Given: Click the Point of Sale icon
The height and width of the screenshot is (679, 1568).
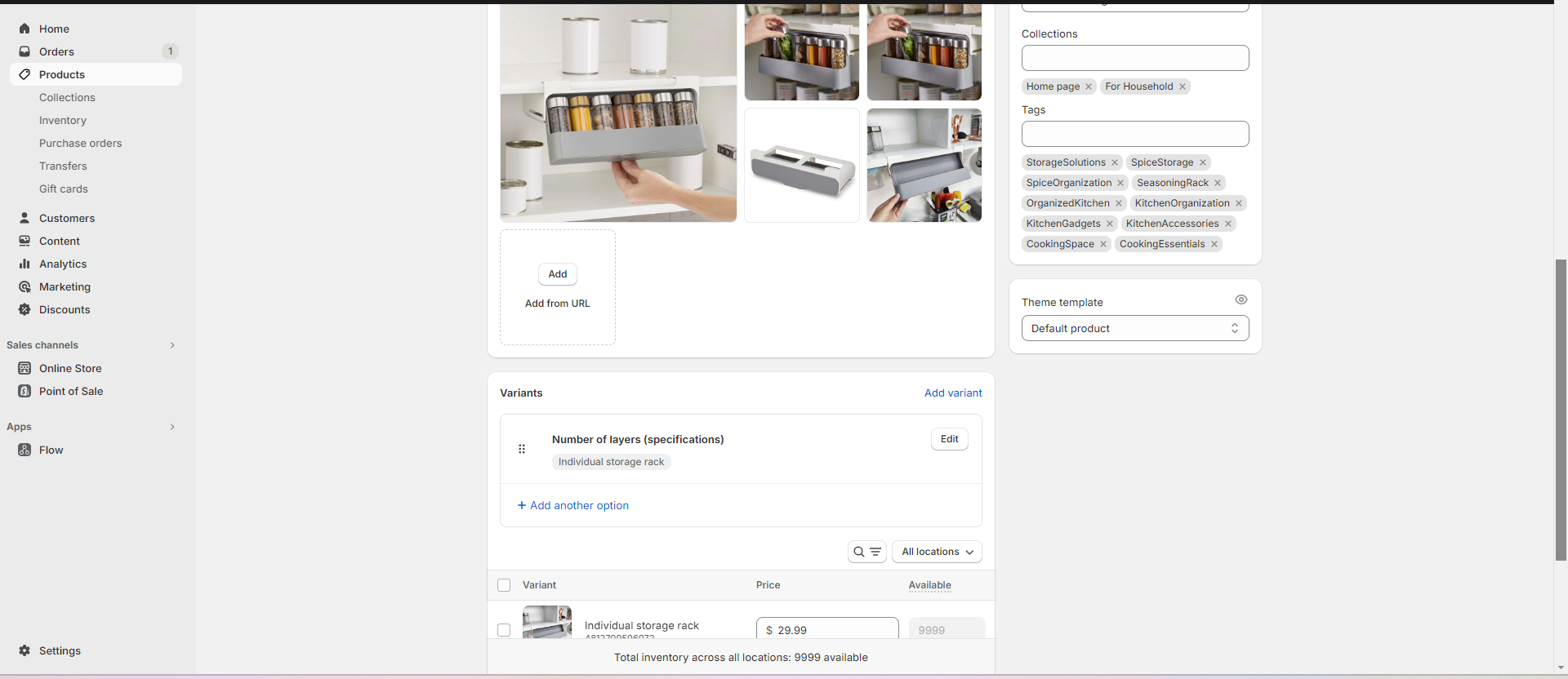Looking at the screenshot, I should click(x=24, y=391).
